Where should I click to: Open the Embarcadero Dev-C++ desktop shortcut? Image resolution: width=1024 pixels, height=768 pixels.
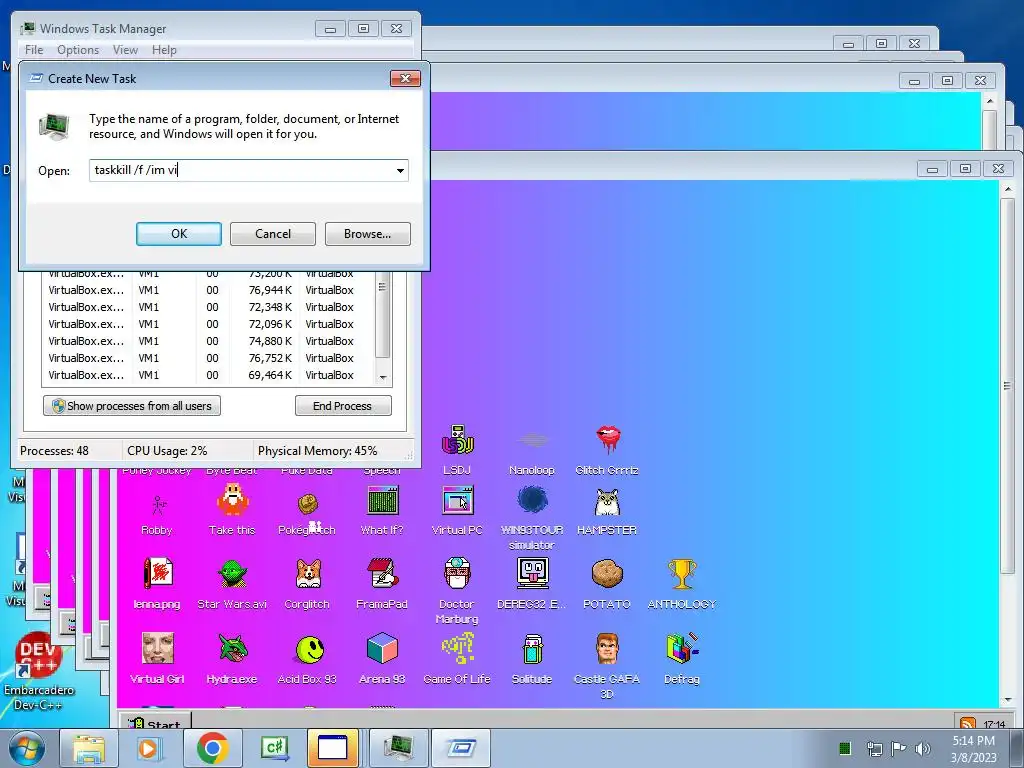[38, 671]
